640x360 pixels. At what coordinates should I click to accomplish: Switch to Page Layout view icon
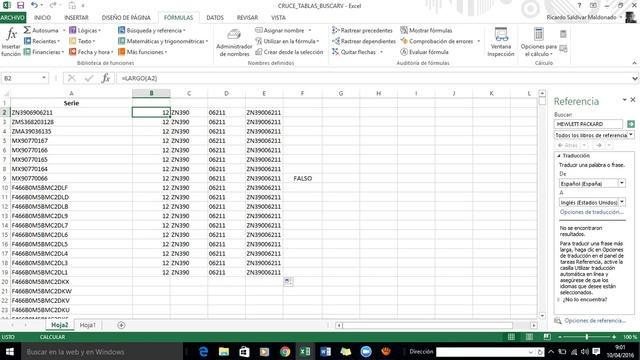click(x=529, y=337)
